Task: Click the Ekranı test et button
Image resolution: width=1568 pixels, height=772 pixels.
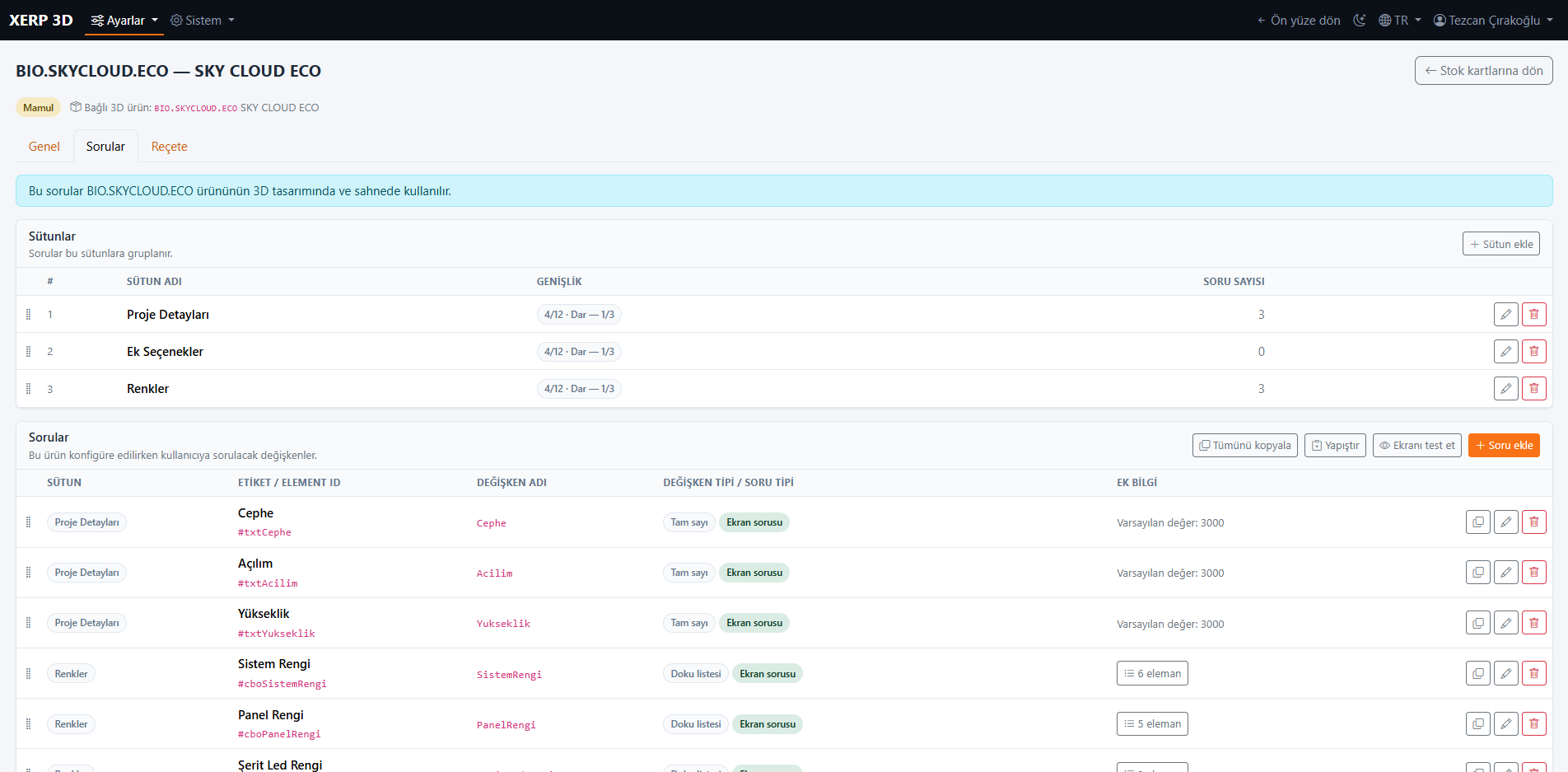Action: pos(1417,446)
